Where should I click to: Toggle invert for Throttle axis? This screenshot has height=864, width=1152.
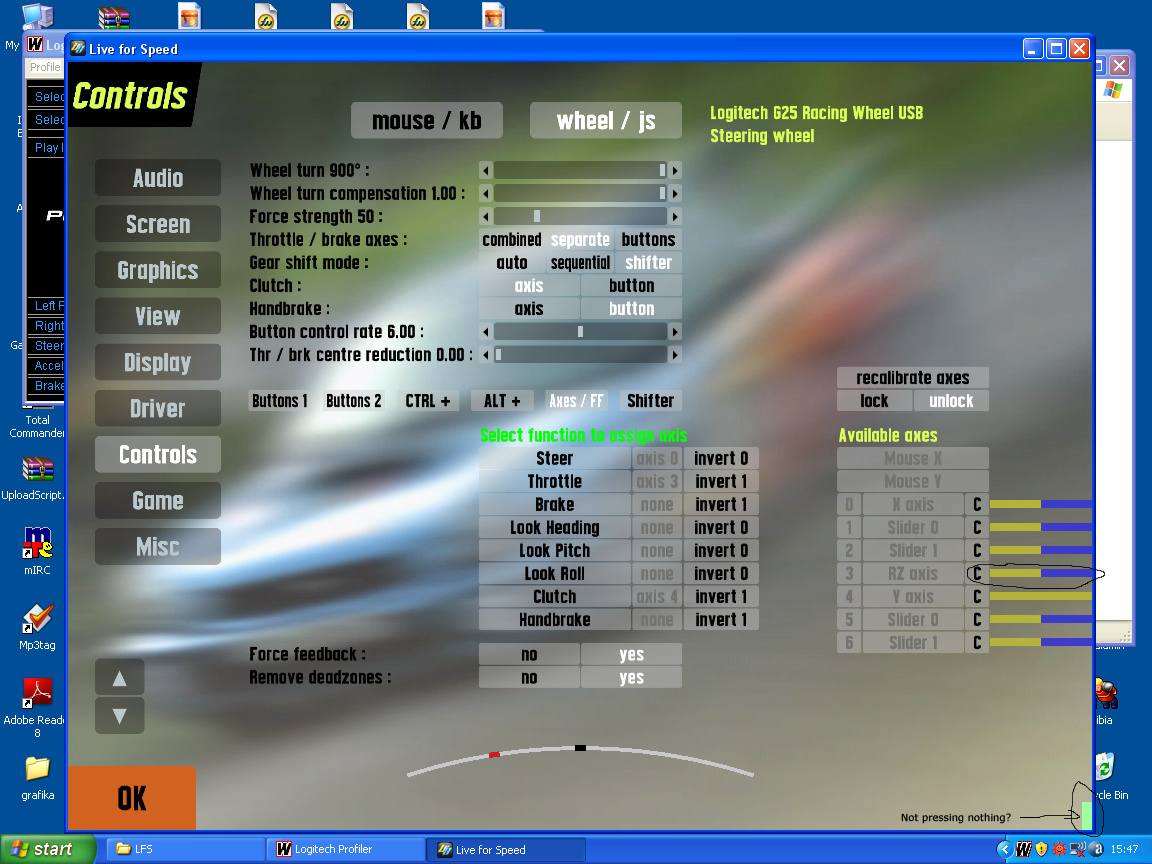point(721,481)
